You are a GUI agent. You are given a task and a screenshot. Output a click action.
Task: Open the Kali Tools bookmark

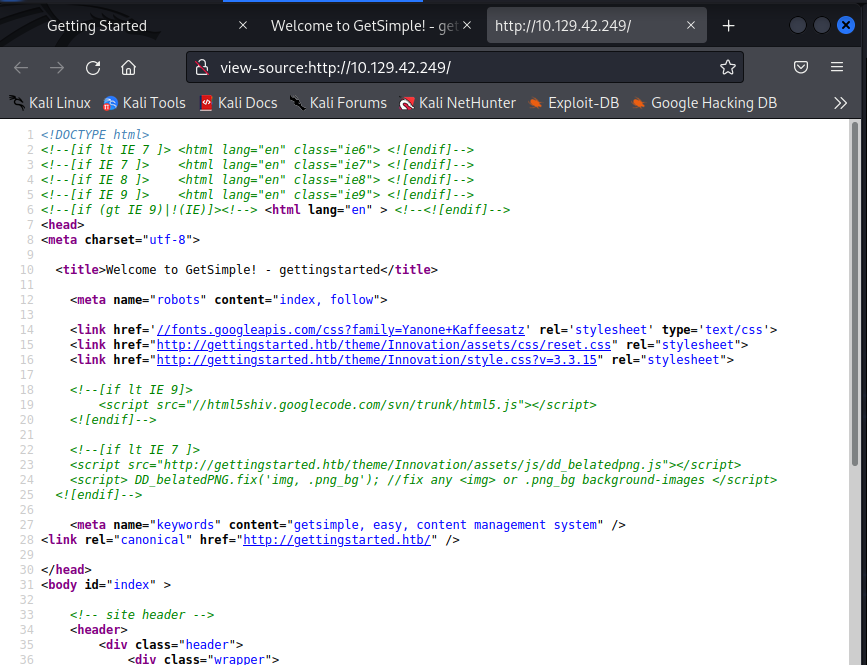click(144, 103)
